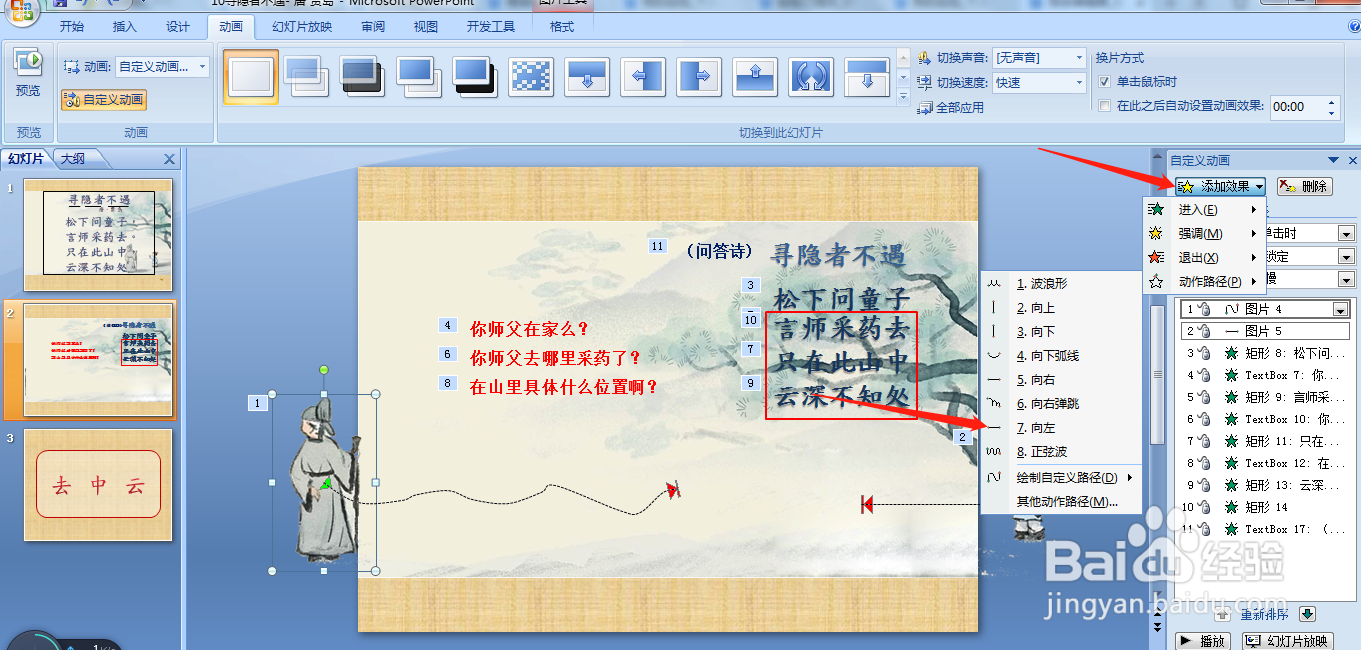Select 图片 5 animation entry
Image resolution: width=1361 pixels, height=650 pixels.
pos(1265,331)
